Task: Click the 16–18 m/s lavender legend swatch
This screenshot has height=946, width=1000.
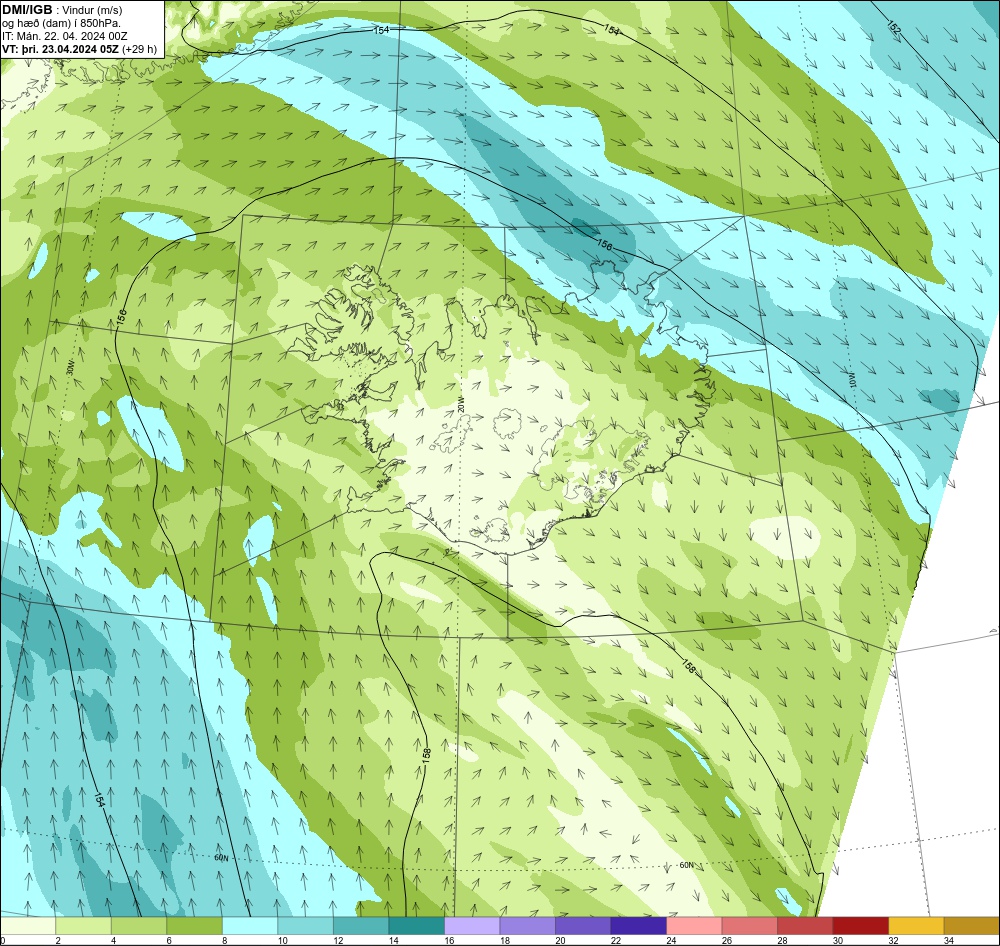Action: [472, 926]
